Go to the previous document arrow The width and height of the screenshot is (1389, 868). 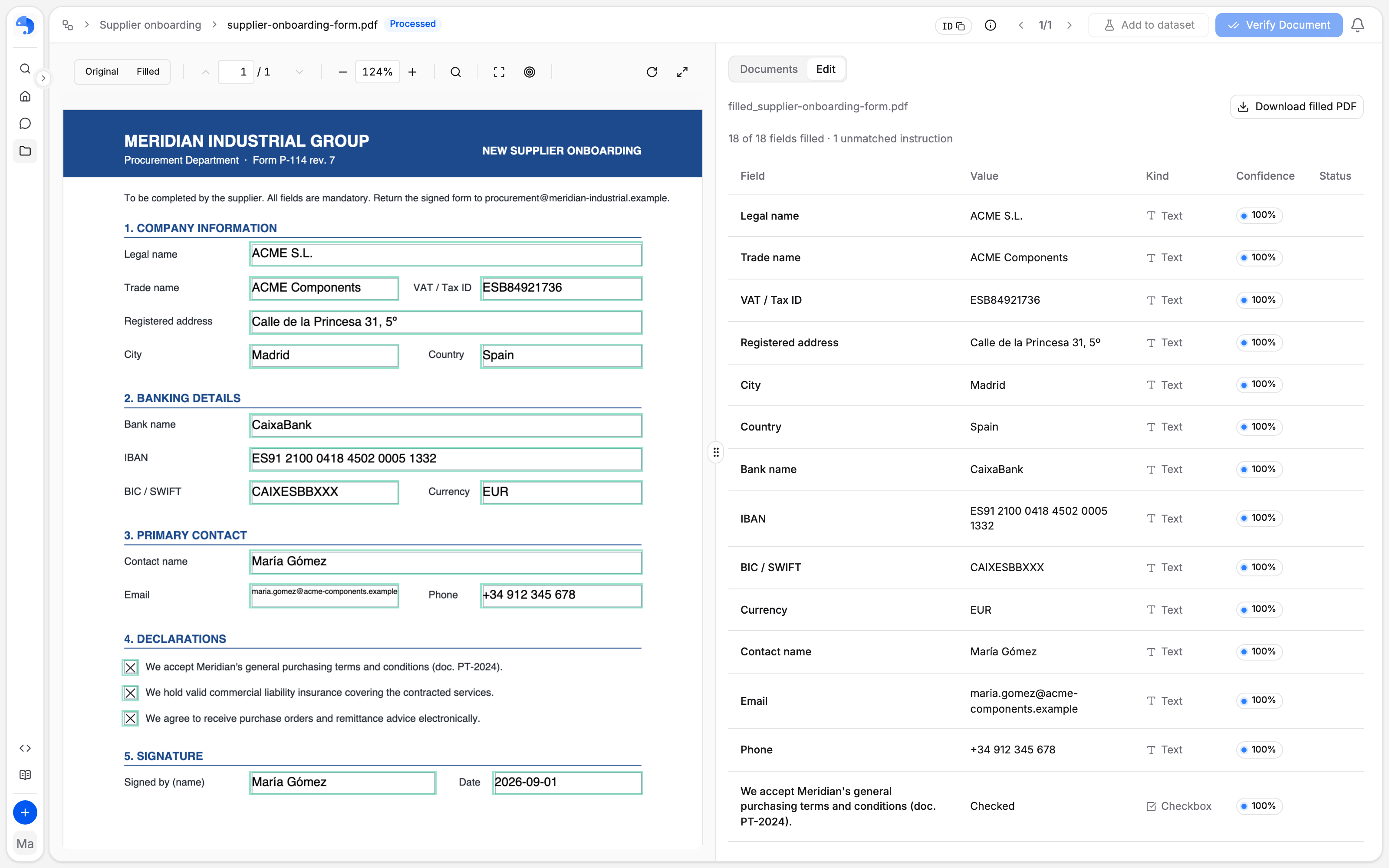tap(1020, 25)
